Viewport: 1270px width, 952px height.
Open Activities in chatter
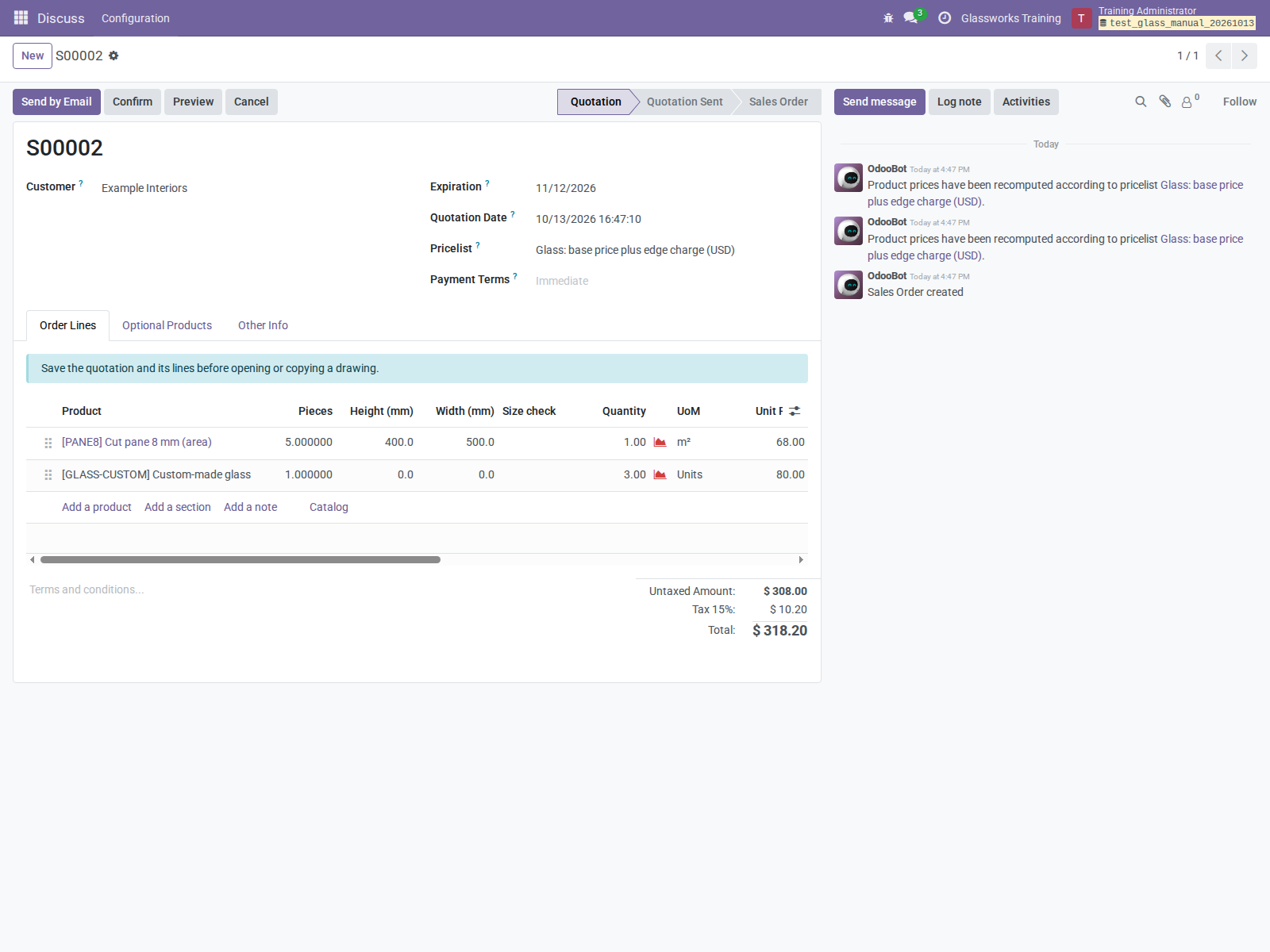tap(1026, 102)
